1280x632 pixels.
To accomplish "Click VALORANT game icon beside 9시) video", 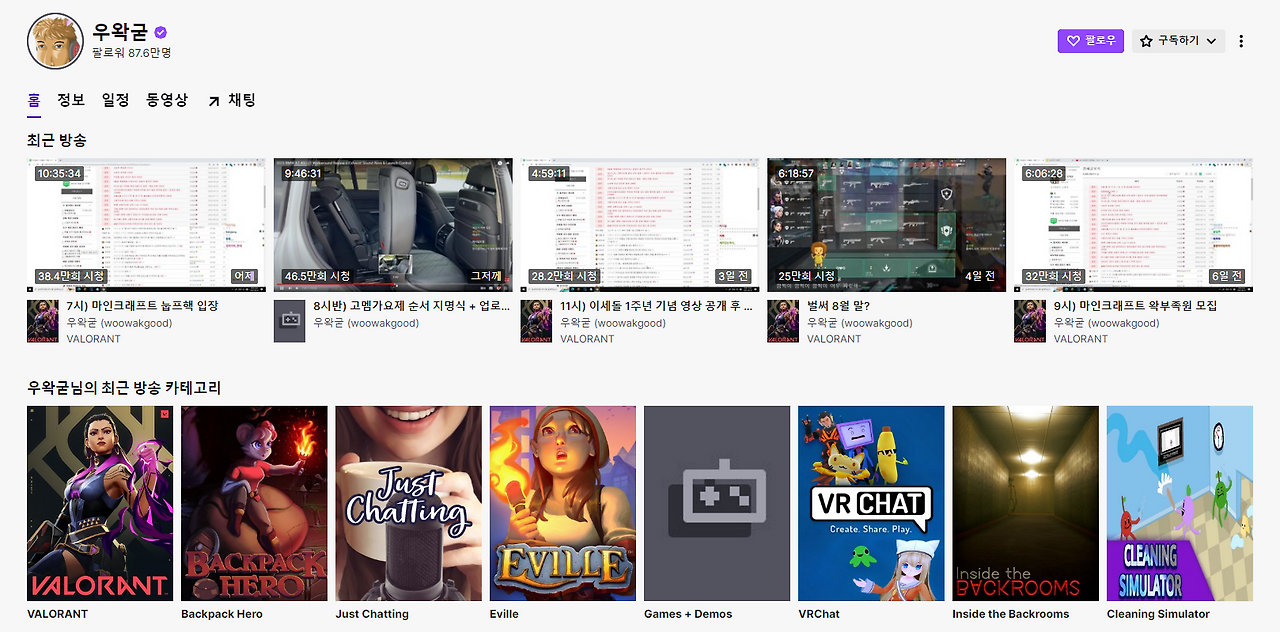I will pos(1030,321).
